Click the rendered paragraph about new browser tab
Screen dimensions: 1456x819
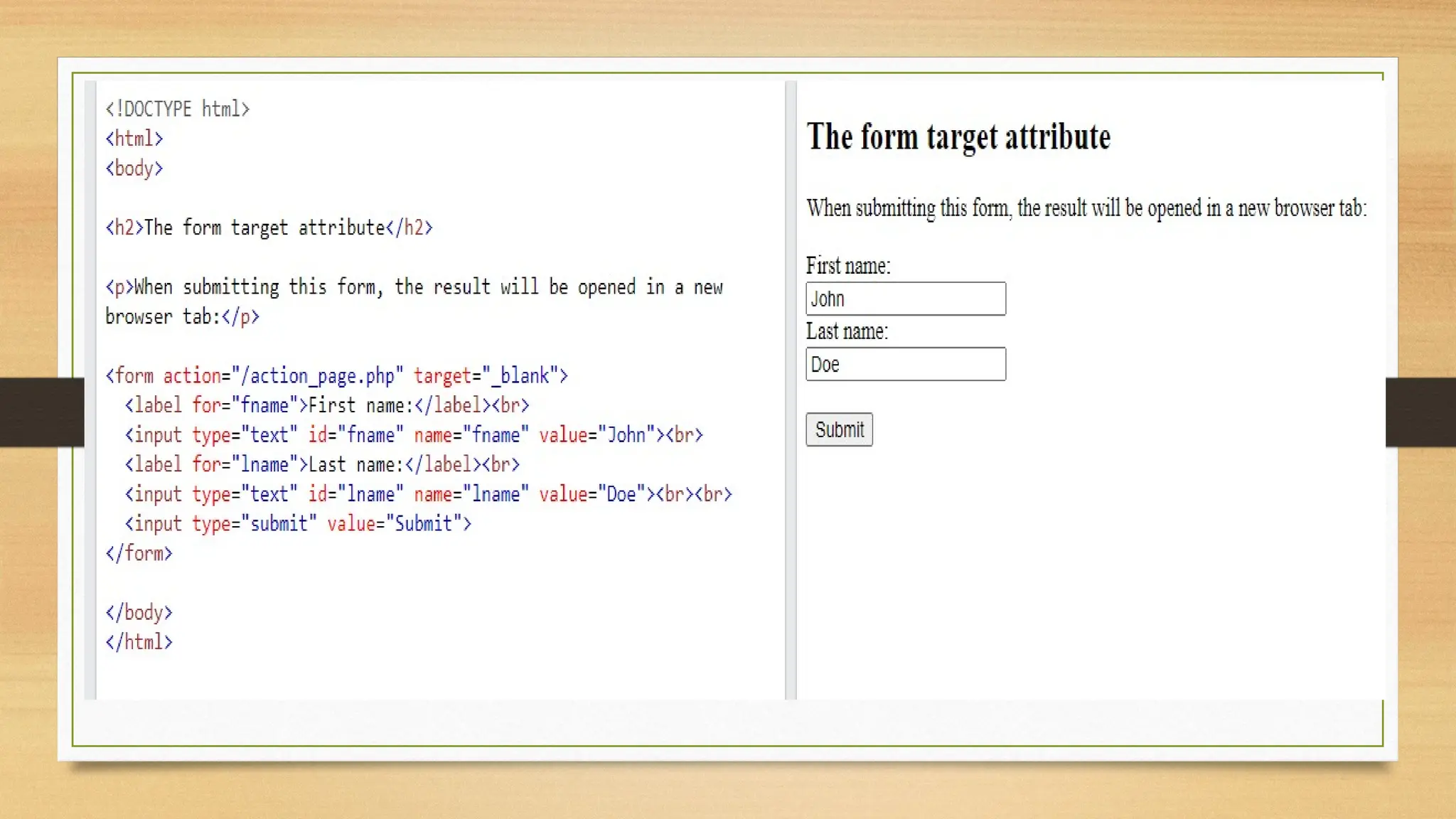click(1086, 208)
